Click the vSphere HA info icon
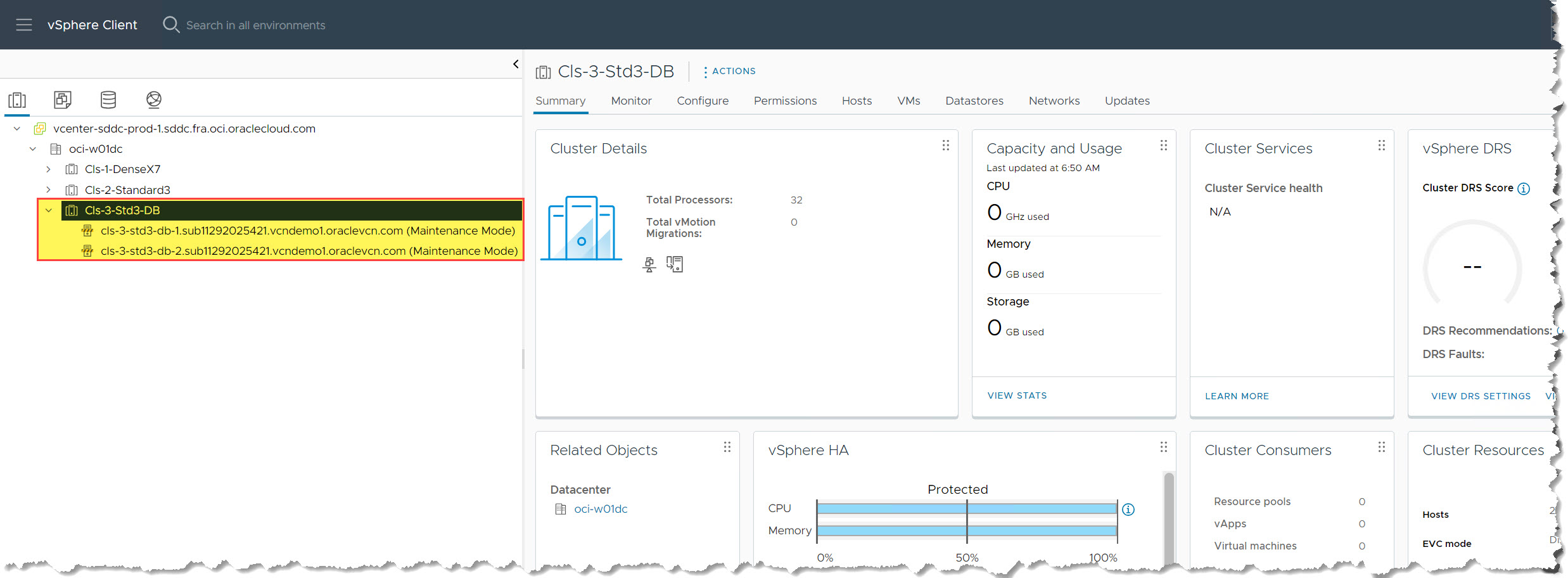 click(x=1128, y=510)
